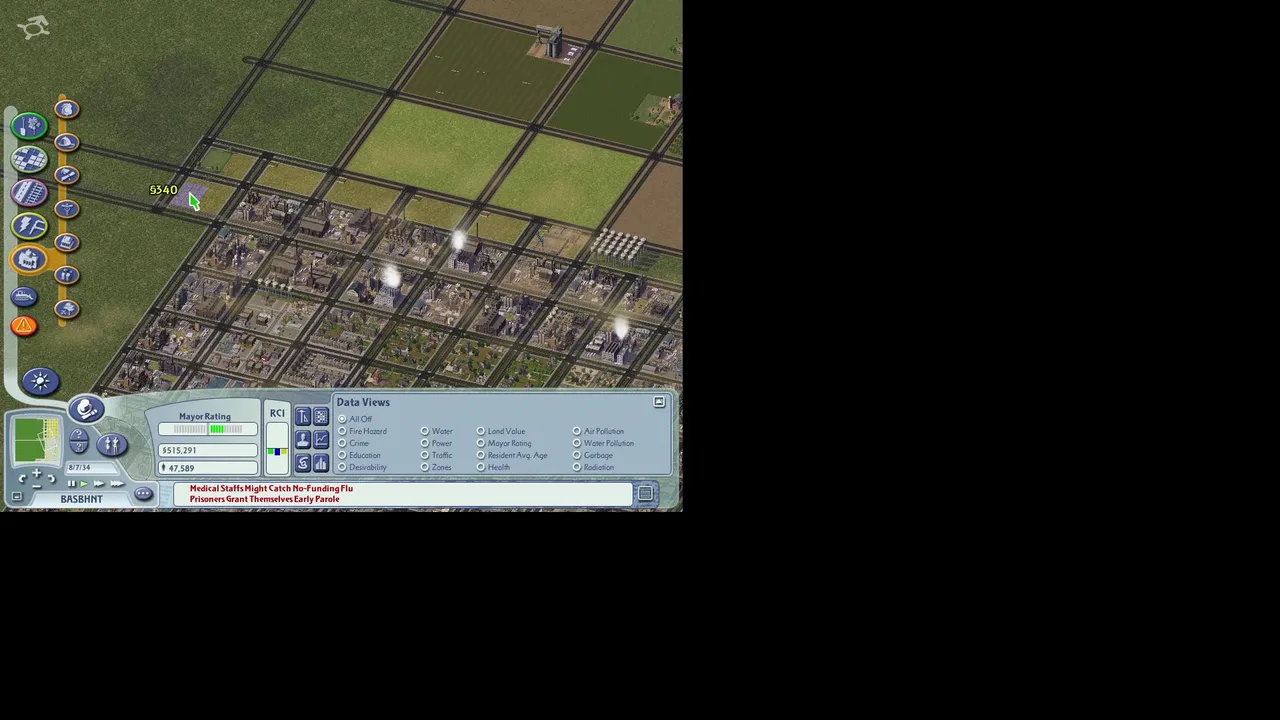1280x720 pixels.
Task: Choose the Education buildings submenu icon
Action: click(67, 175)
